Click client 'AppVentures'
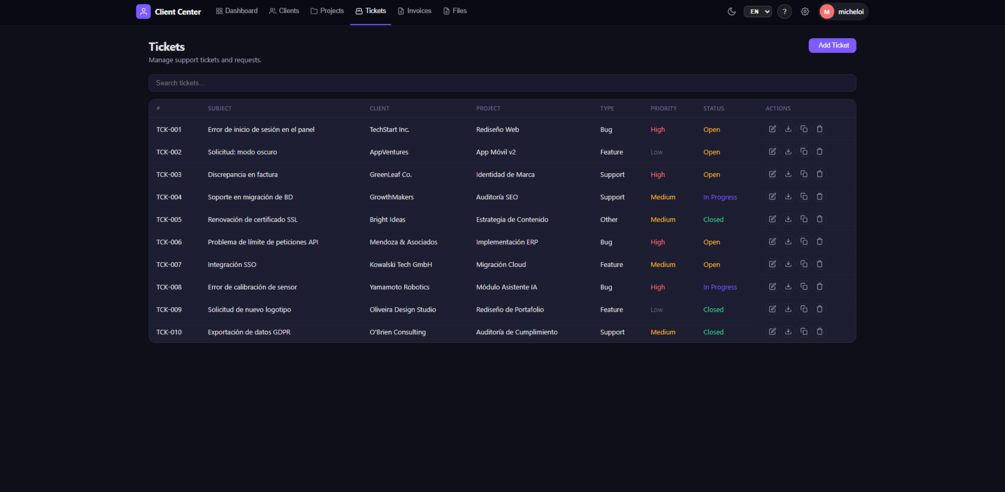 tap(389, 152)
